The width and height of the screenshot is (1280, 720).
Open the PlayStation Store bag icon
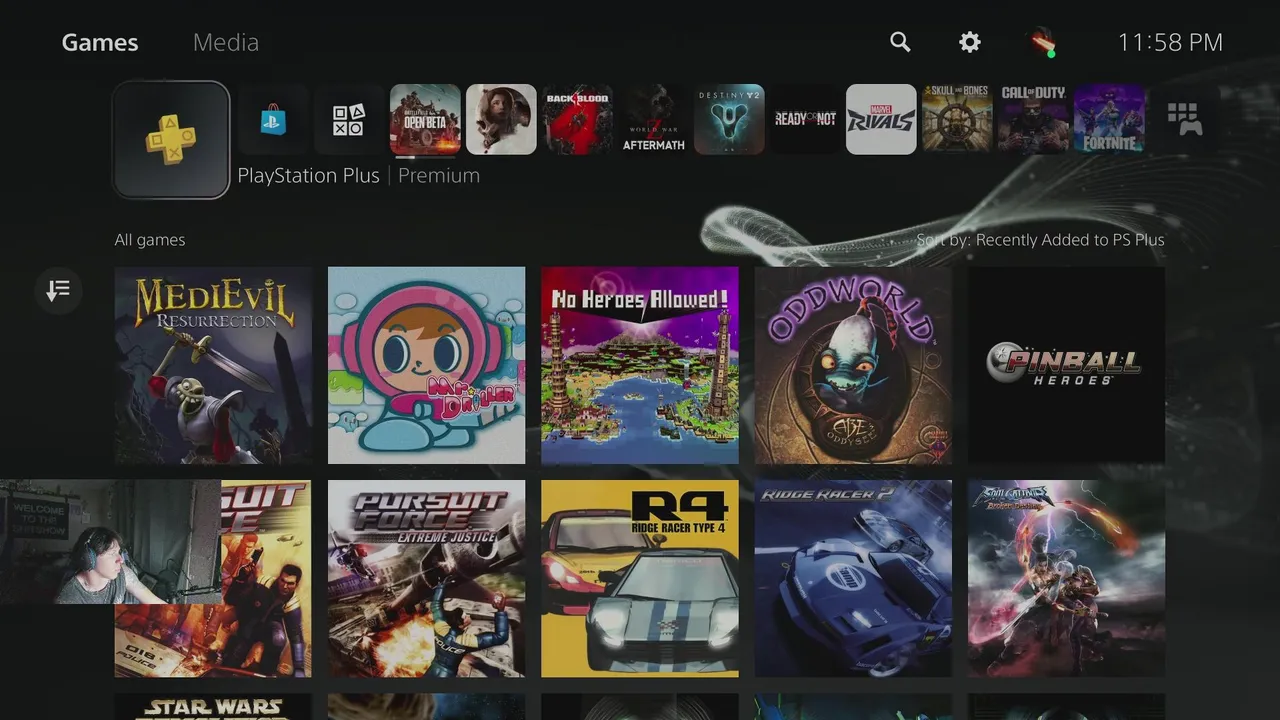[x=273, y=120]
